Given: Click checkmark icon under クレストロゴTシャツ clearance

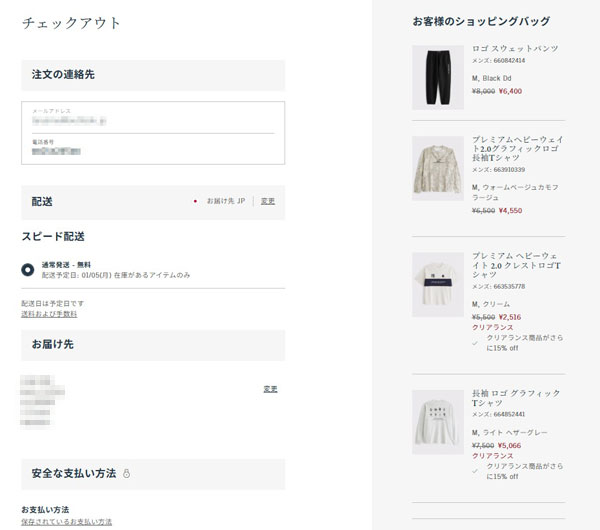Looking at the screenshot, I should click(x=474, y=342).
